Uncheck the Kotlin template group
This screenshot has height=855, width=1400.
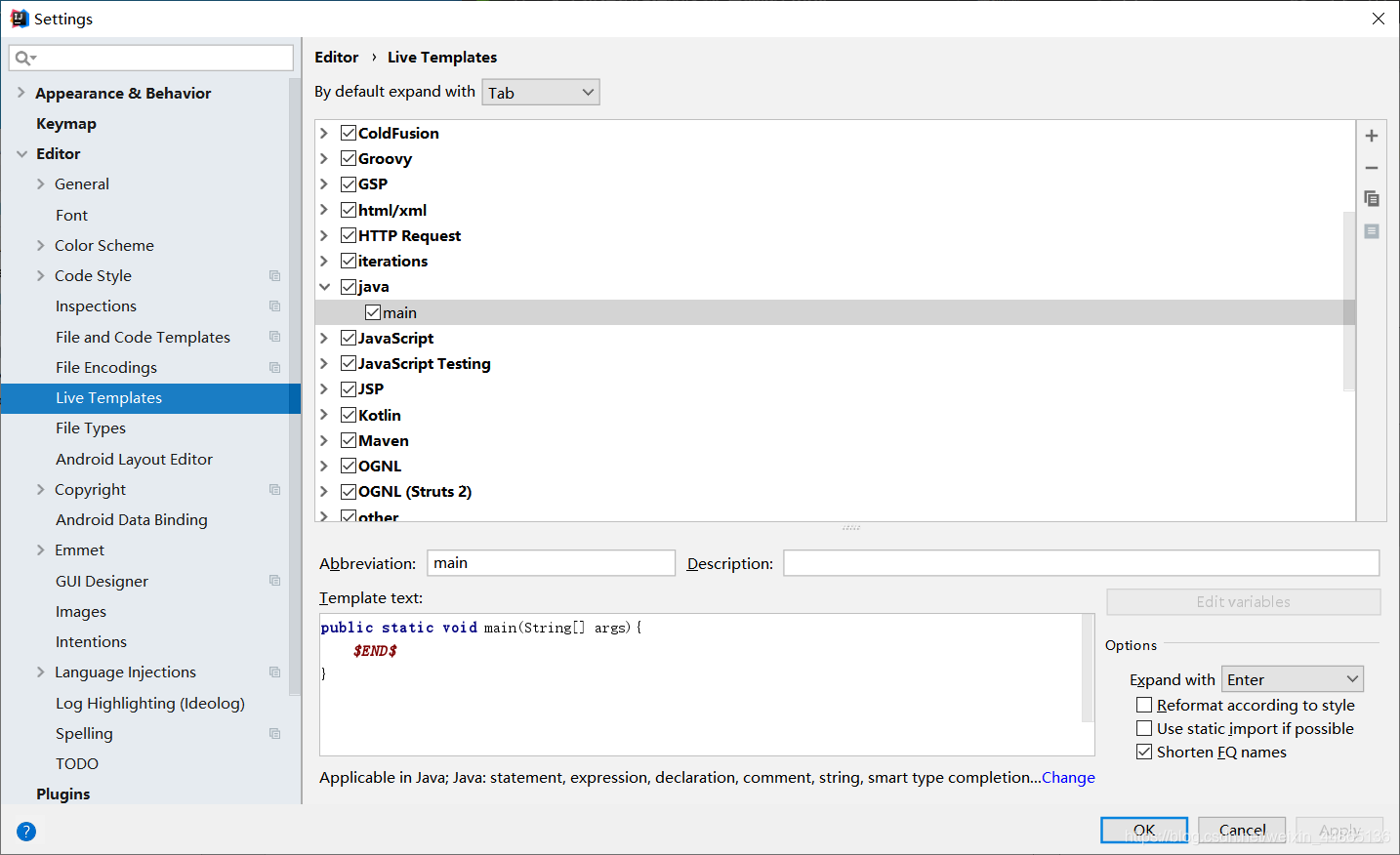click(349, 415)
